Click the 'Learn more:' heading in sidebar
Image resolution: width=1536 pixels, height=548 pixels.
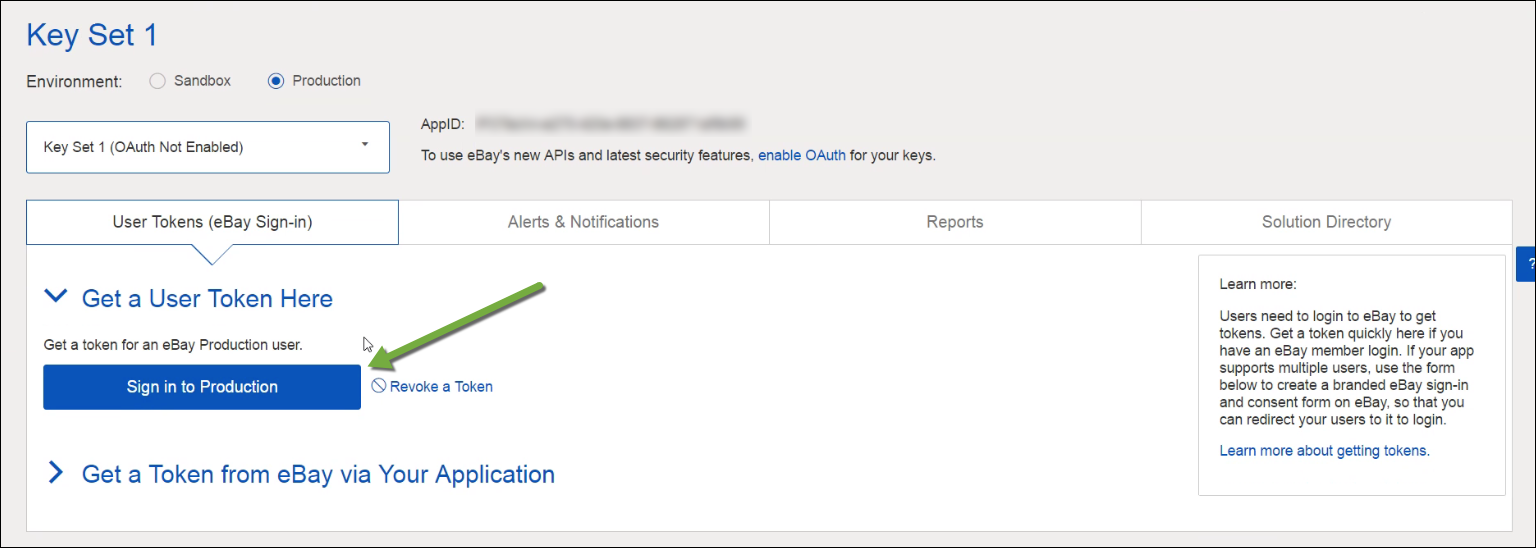(x=1258, y=284)
